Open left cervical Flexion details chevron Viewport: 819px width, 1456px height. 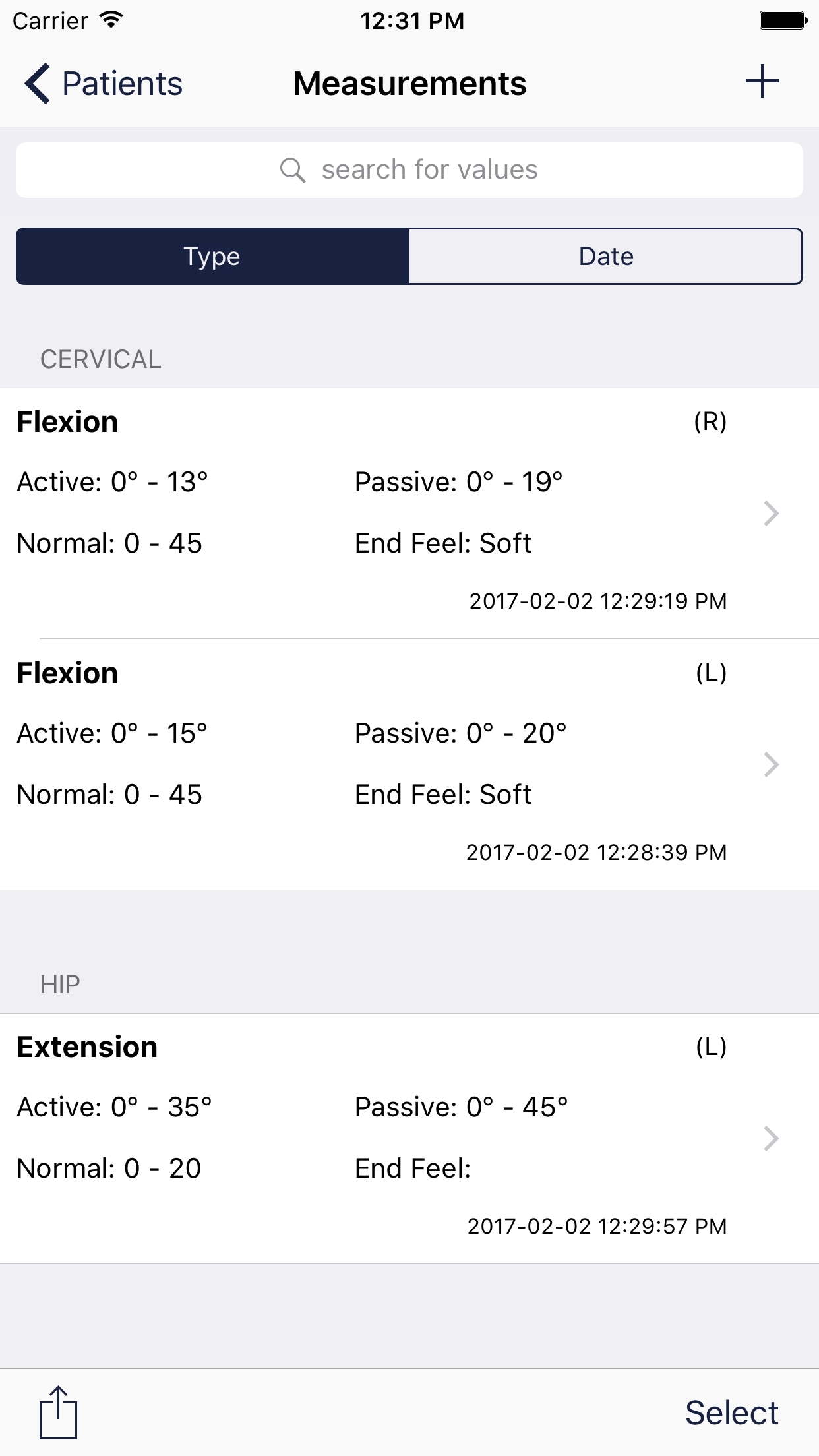pyautogui.click(x=771, y=764)
